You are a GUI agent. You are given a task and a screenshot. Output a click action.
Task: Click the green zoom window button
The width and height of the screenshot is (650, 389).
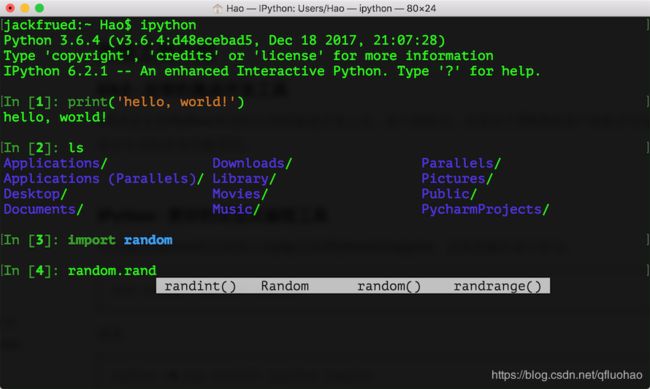coord(39,8)
